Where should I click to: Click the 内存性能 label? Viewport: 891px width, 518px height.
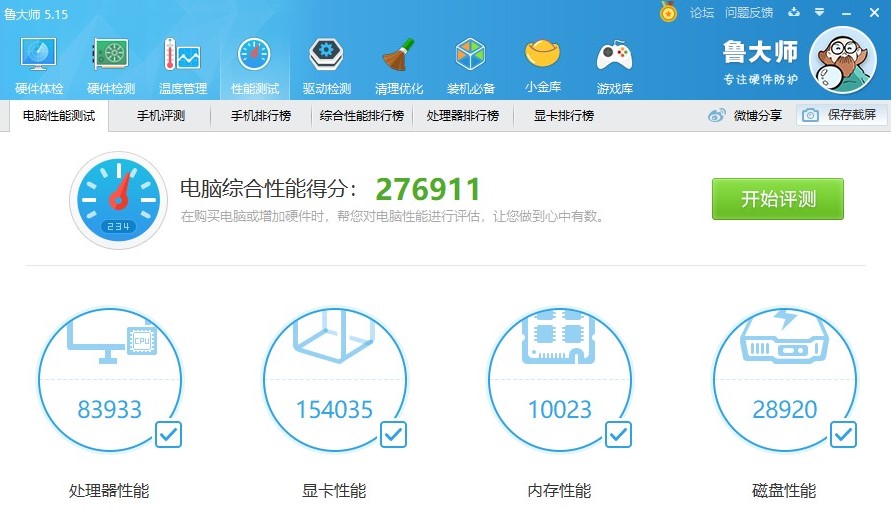coord(559,491)
